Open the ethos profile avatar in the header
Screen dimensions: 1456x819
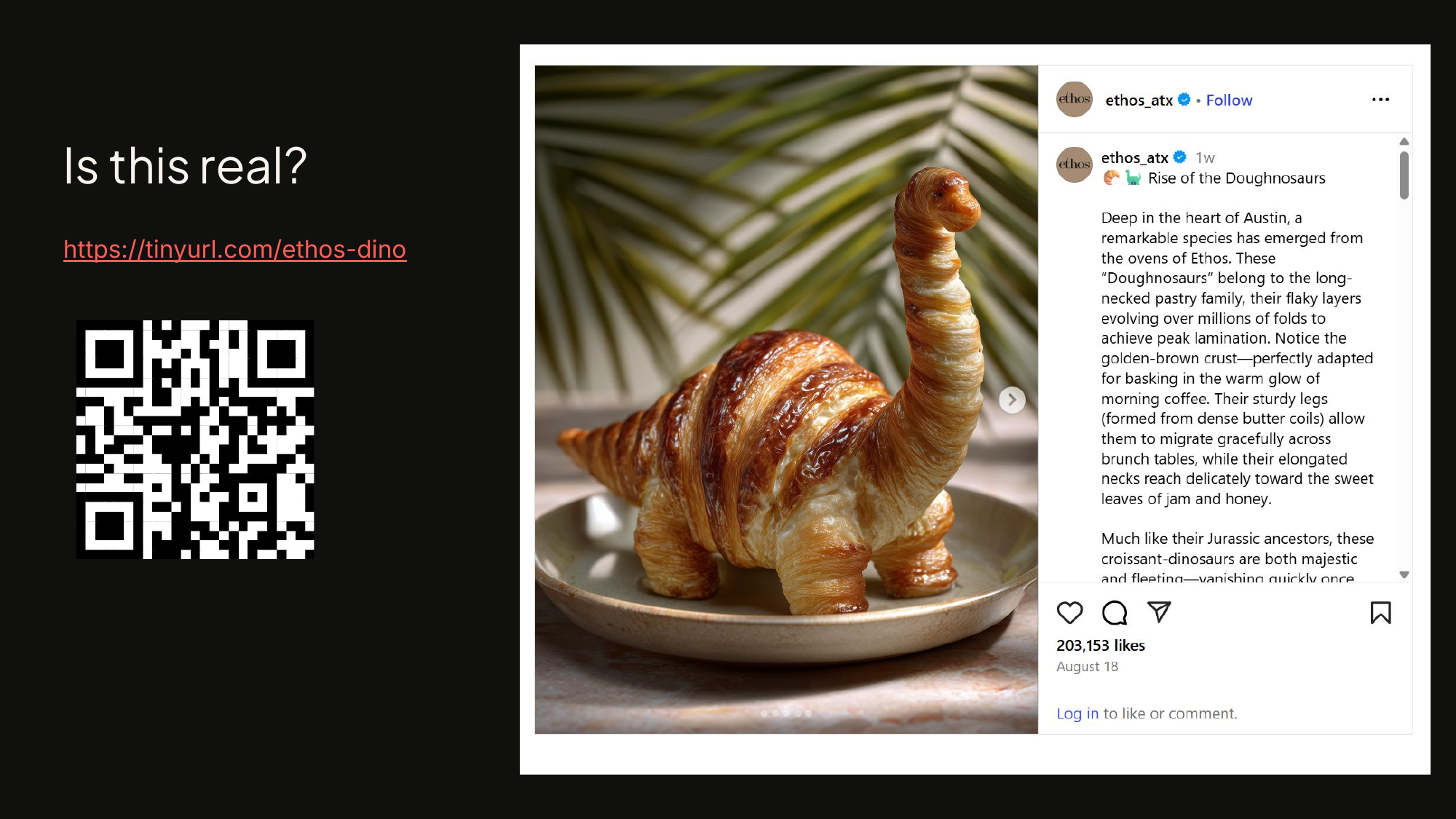click(1075, 100)
